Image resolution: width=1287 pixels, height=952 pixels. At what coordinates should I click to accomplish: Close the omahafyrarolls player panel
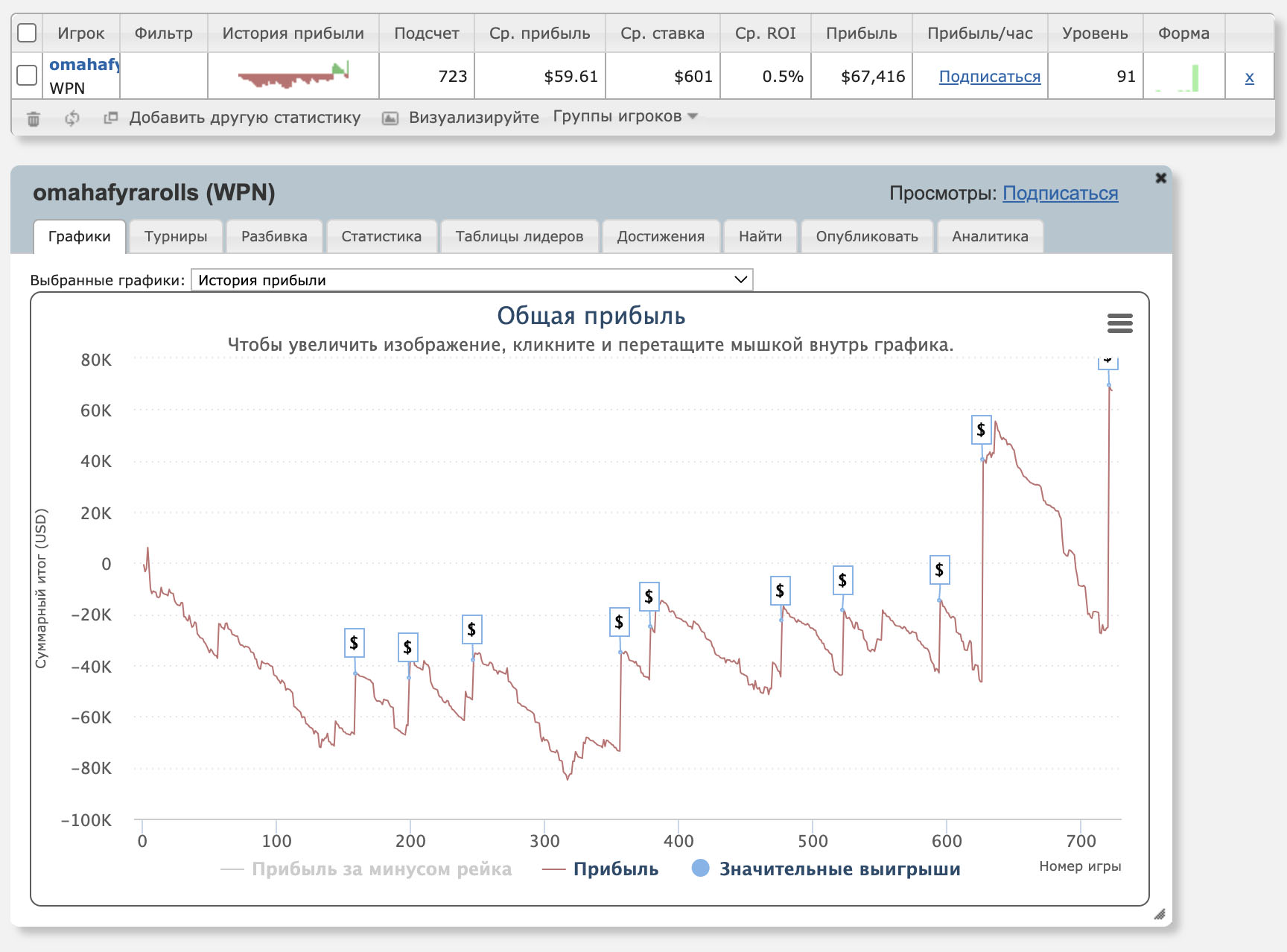[1160, 178]
